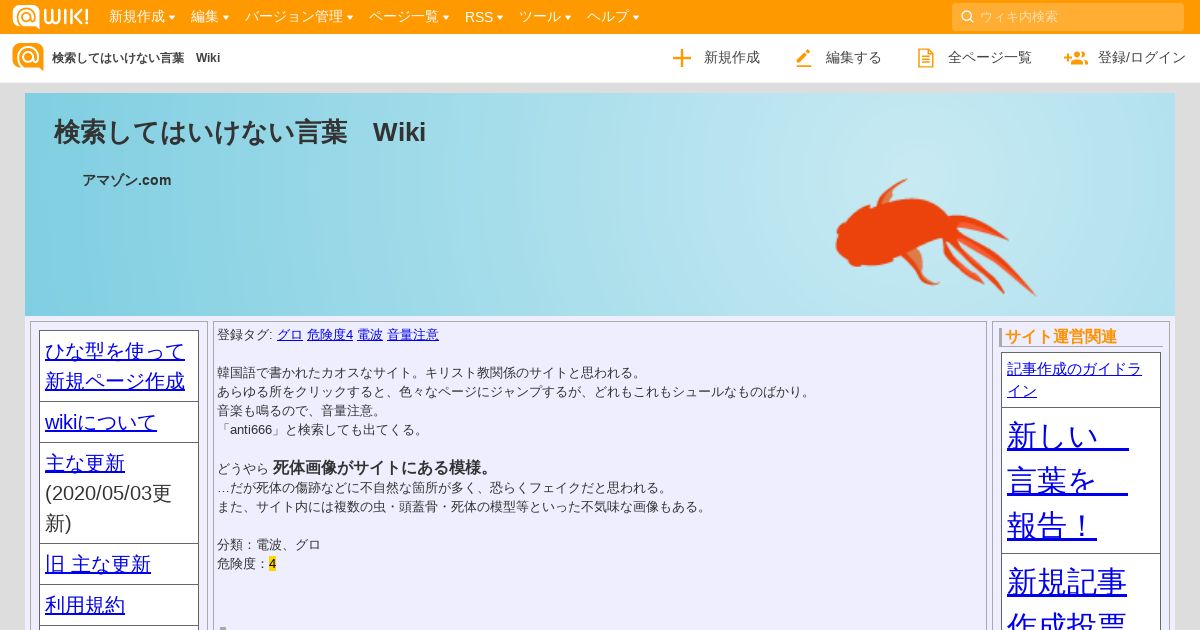
Task: Click the 危険度4 tag link
Action: point(330,335)
